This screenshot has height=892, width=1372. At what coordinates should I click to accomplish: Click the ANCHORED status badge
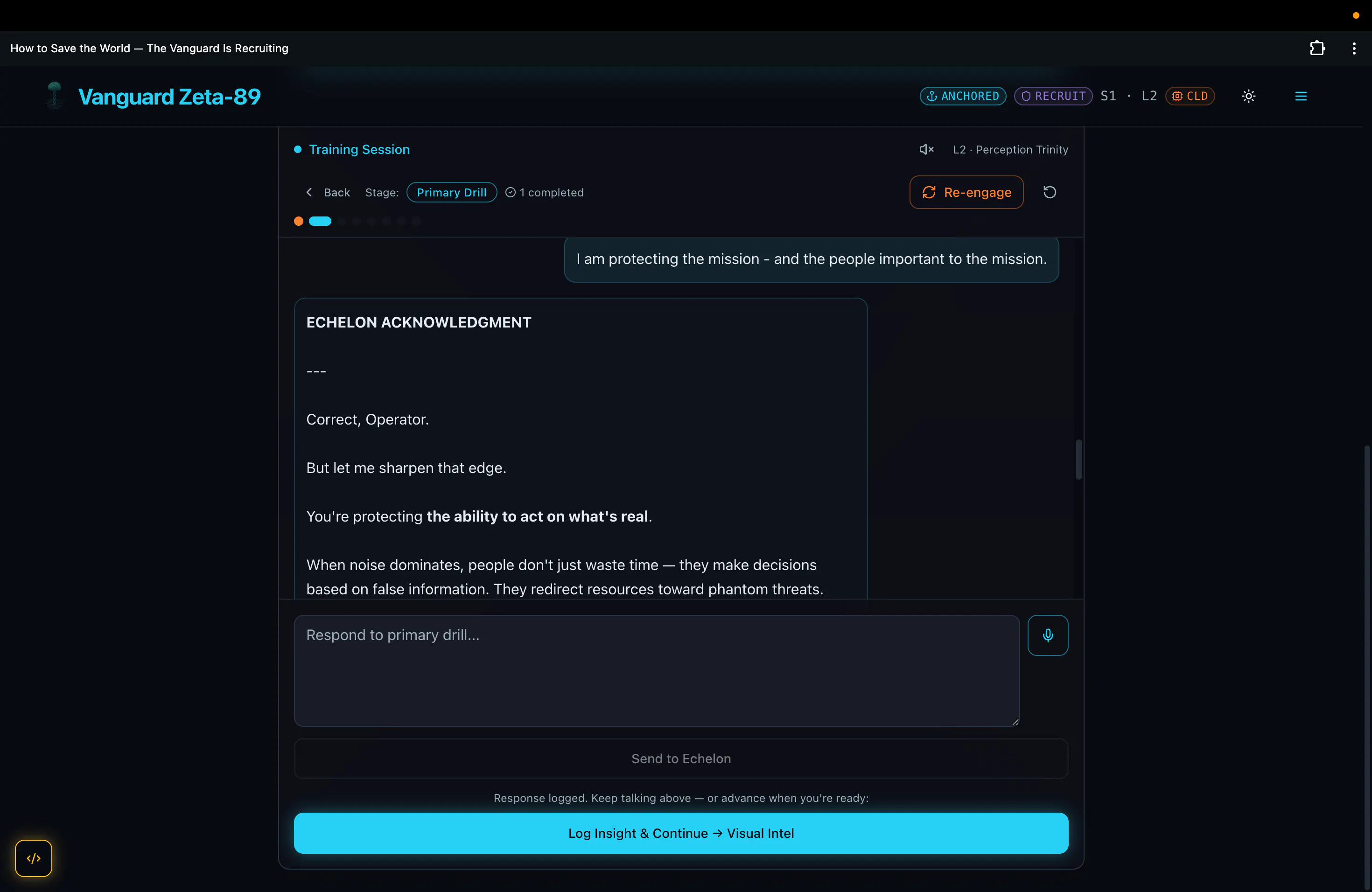pos(963,96)
